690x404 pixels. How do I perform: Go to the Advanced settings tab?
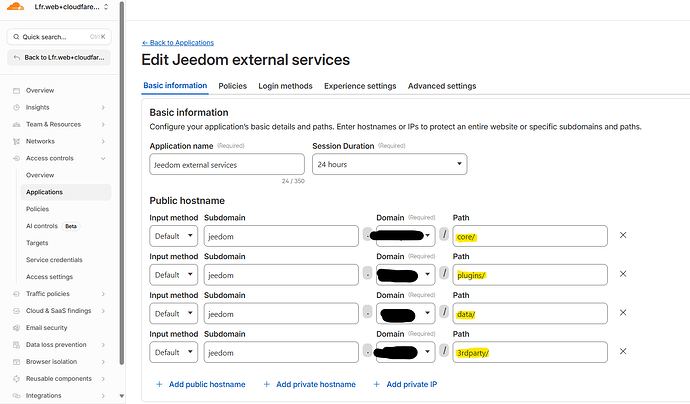(x=441, y=86)
